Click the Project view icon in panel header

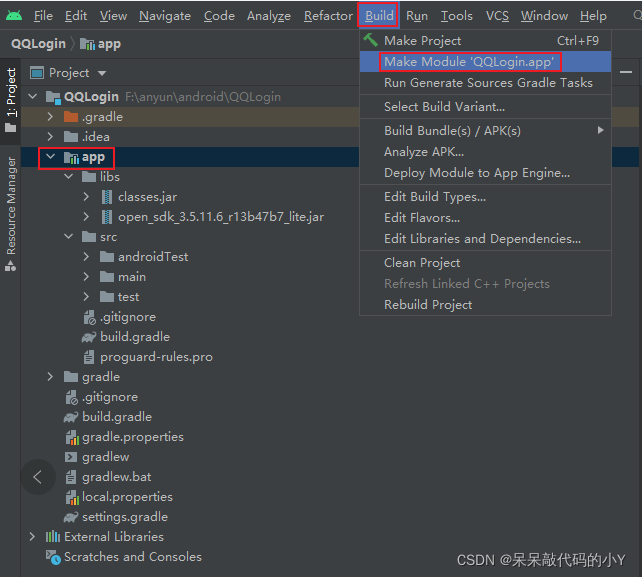(37, 73)
